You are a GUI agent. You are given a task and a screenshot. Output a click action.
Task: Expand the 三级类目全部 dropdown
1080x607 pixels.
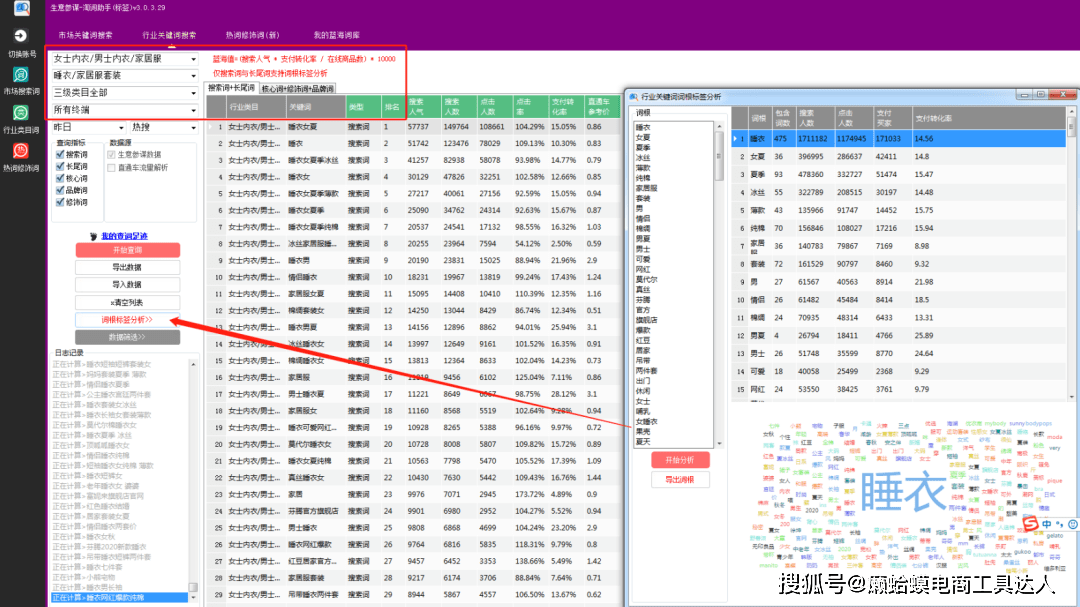coord(125,93)
